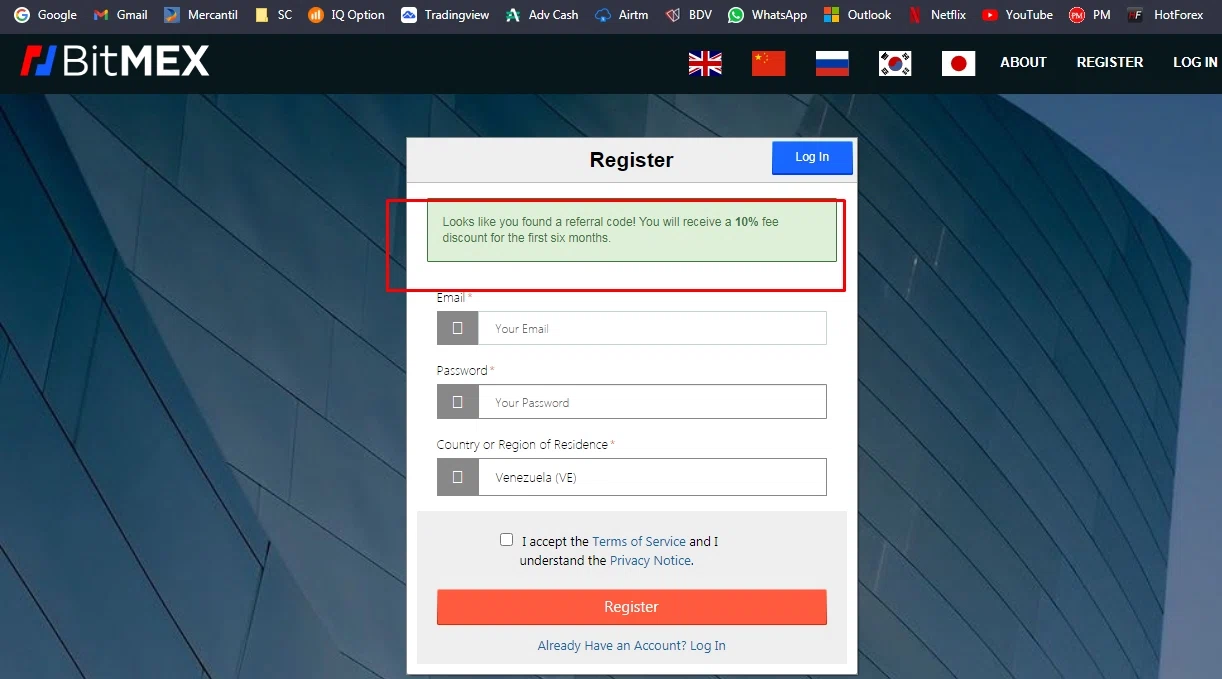Image resolution: width=1222 pixels, height=679 pixels.
Task: Open the Gmail bookmark
Action: (120, 15)
